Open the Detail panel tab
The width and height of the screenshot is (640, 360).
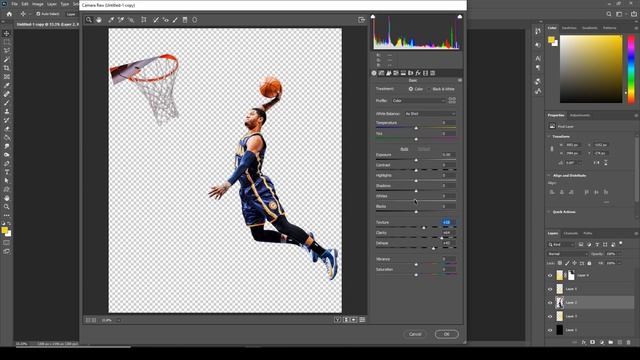389,73
